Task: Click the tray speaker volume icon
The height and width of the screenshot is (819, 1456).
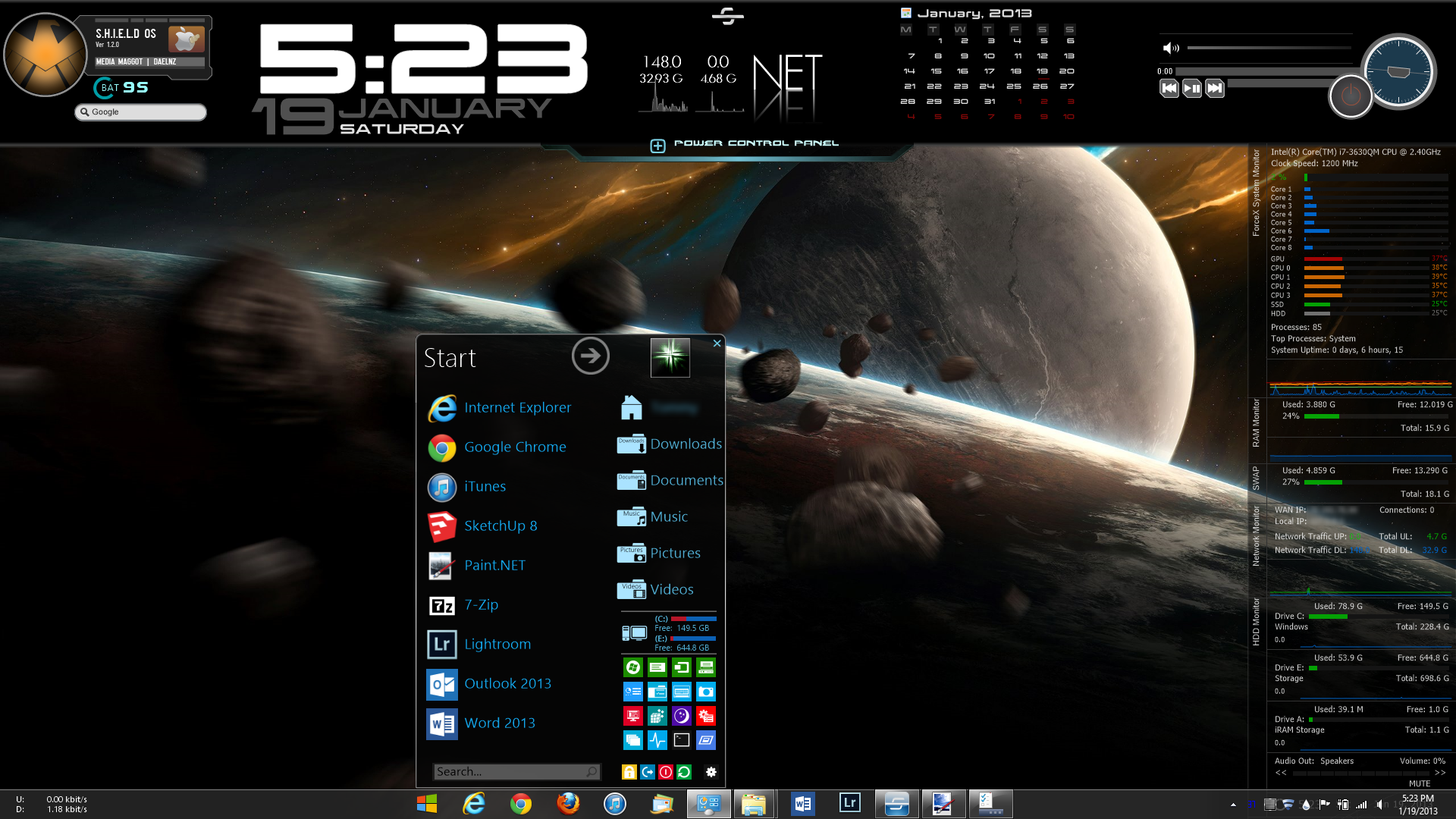Action: coord(1379,805)
